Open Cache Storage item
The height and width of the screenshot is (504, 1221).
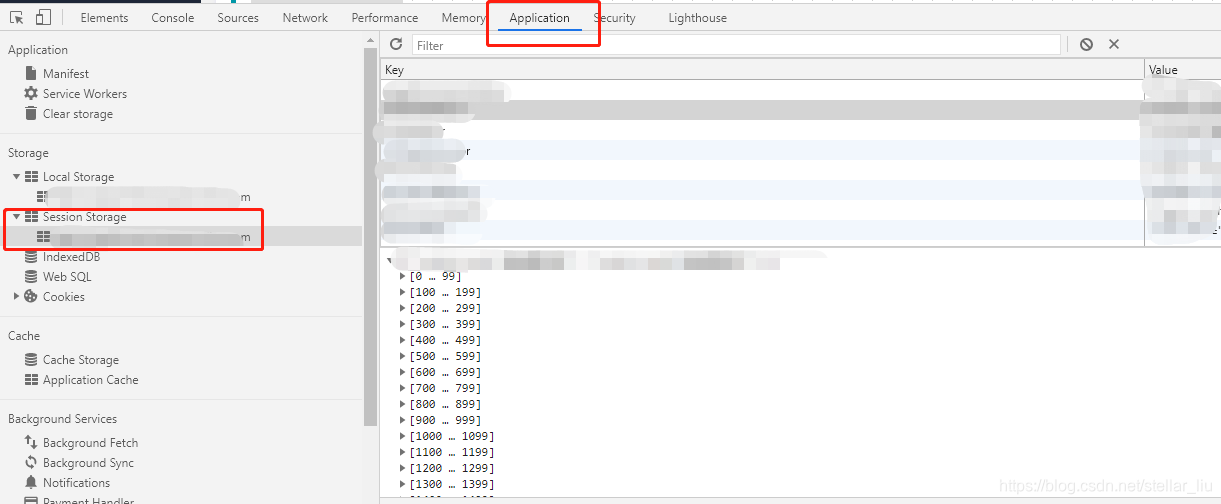81,360
